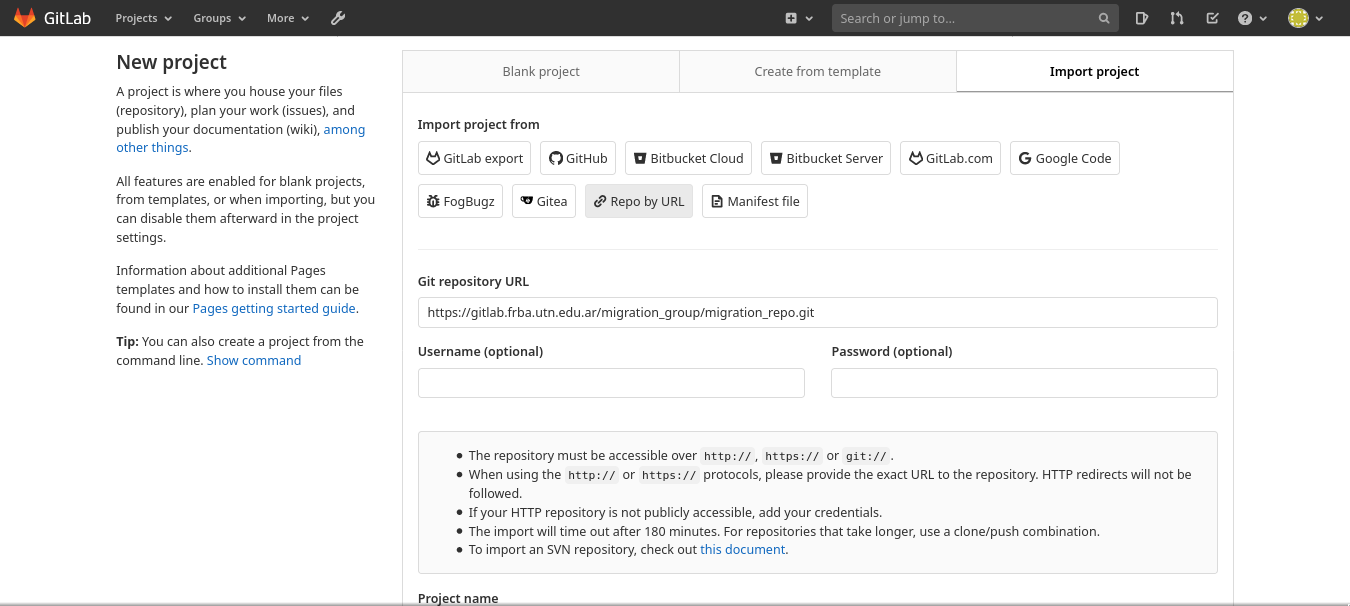The width and height of the screenshot is (1350, 606).
Task: Choose FogBugz import source
Action: [460, 201]
